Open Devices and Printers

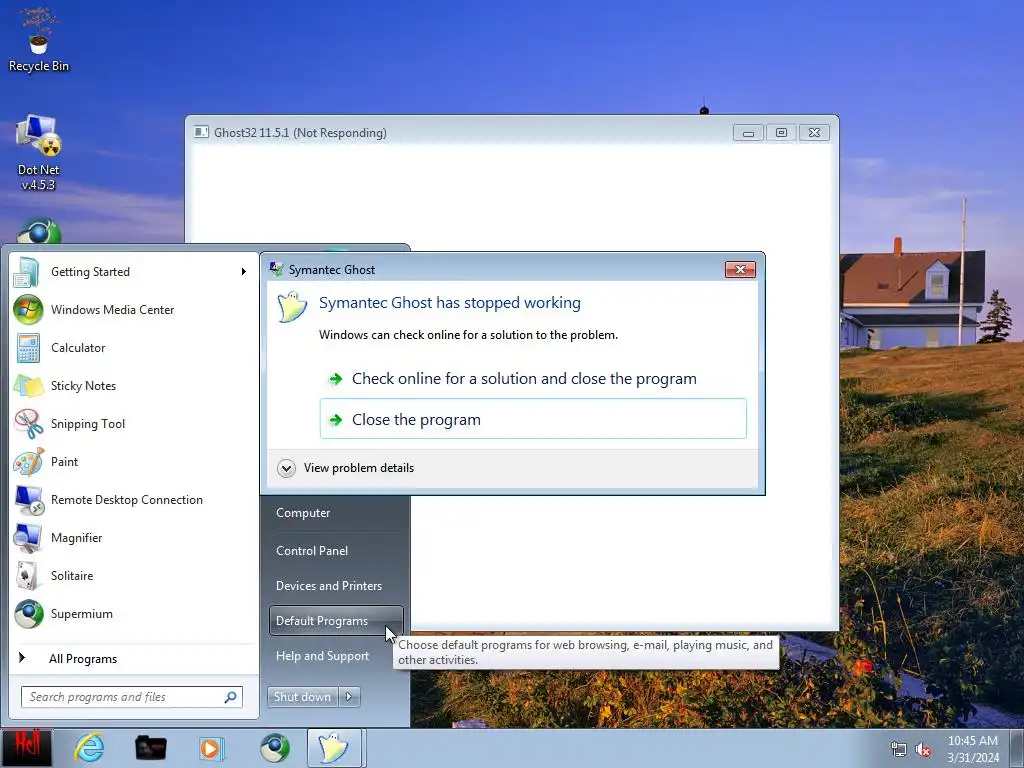[329, 586]
